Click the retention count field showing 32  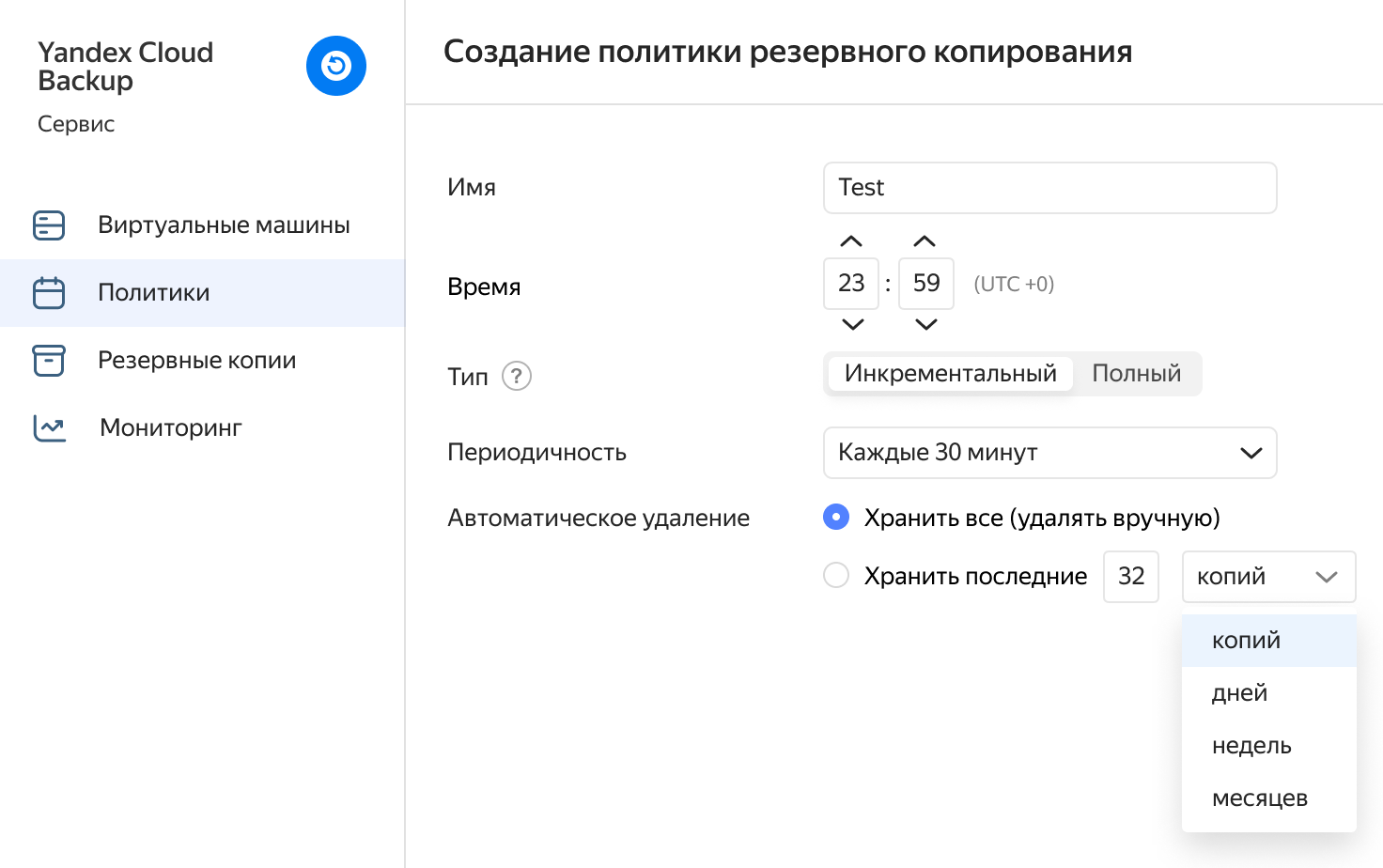(x=1131, y=577)
